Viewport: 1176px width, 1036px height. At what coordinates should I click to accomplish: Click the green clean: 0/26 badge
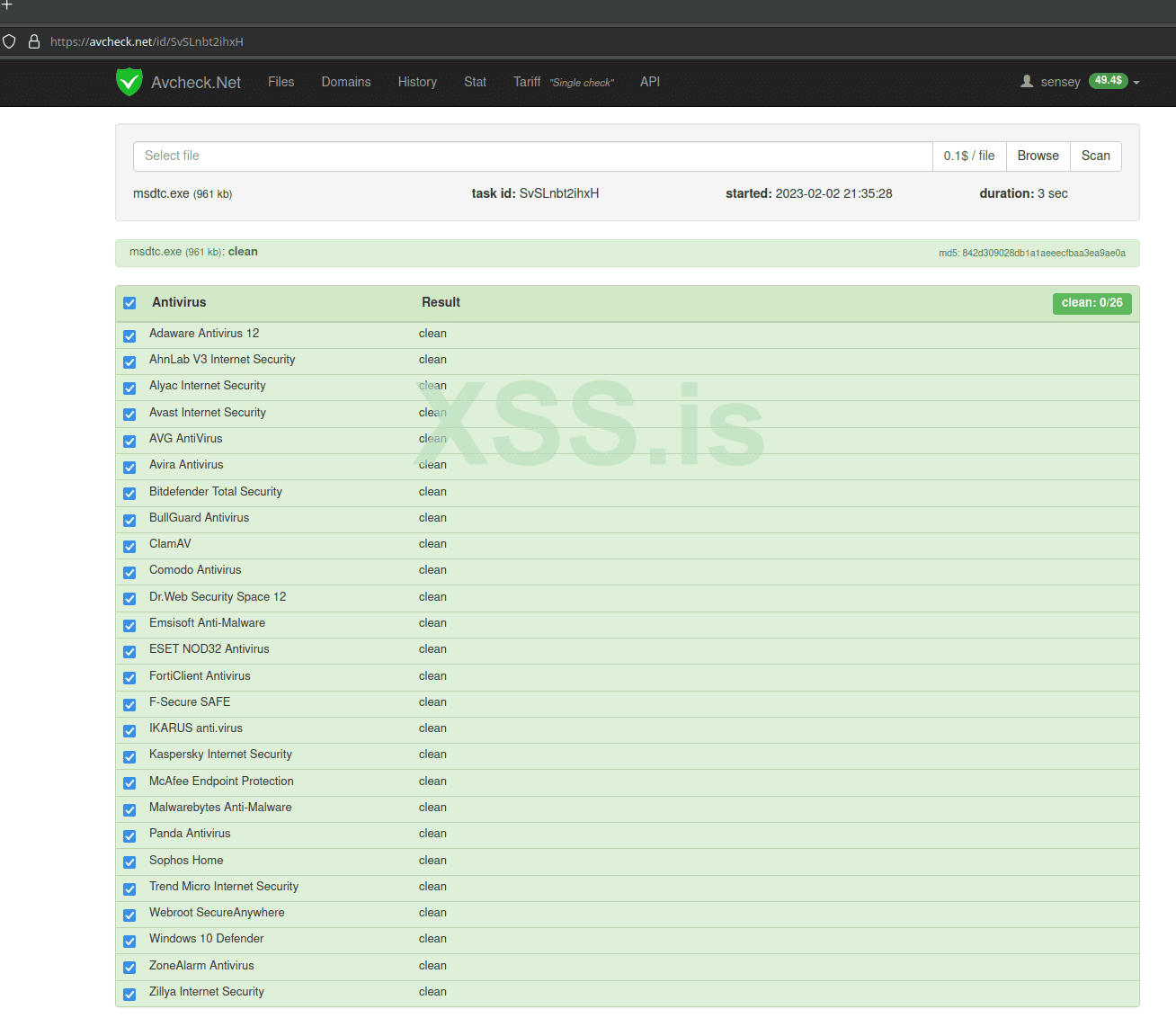(x=1091, y=303)
